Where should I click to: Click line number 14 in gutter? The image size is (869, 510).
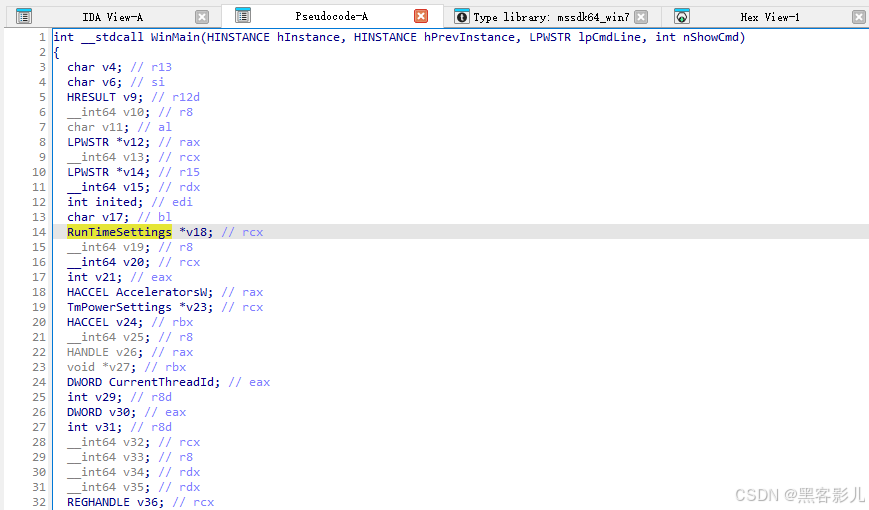coord(39,232)
